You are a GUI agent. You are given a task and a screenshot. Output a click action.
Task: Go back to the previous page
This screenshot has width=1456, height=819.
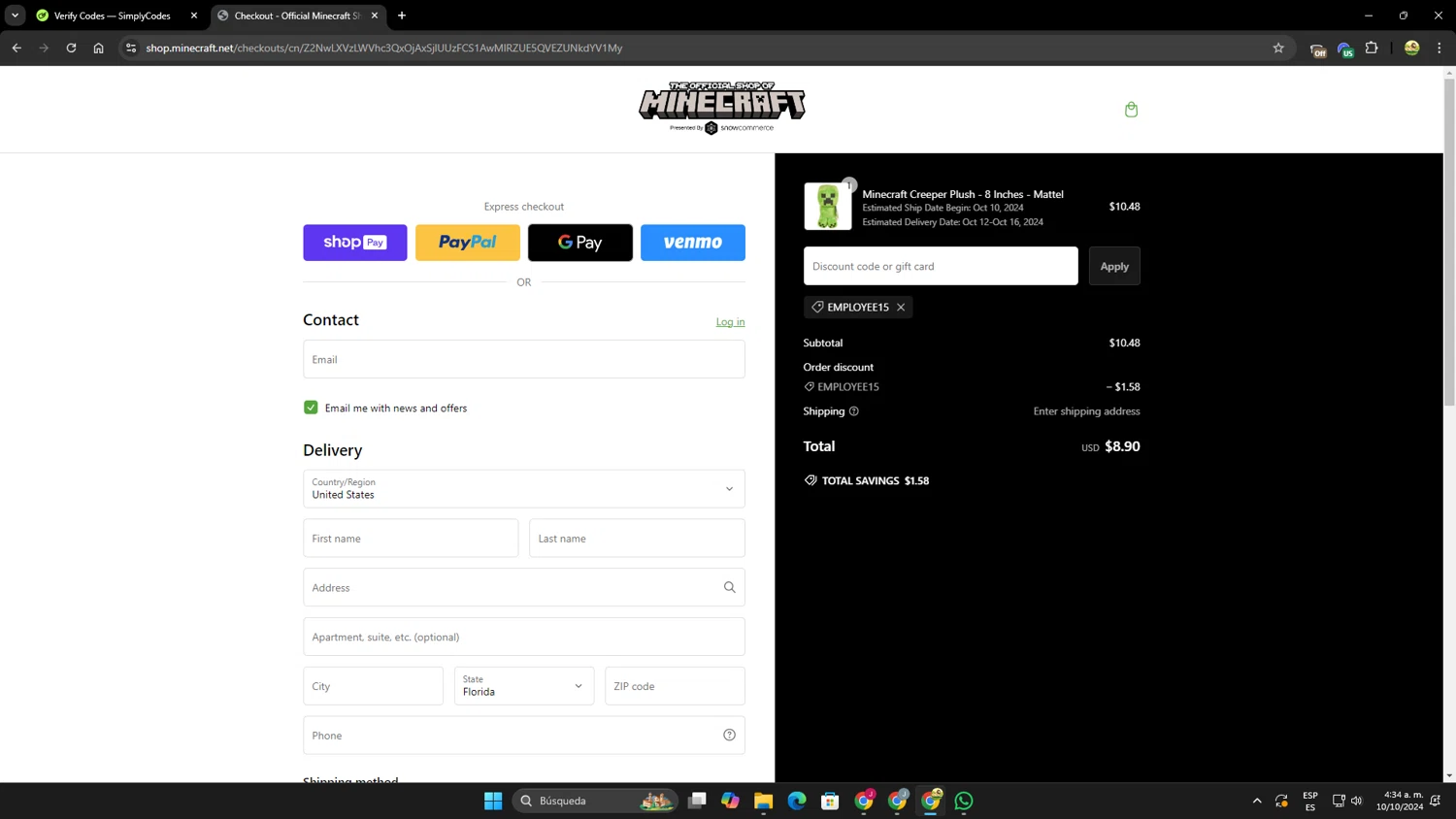pos(17,48)
